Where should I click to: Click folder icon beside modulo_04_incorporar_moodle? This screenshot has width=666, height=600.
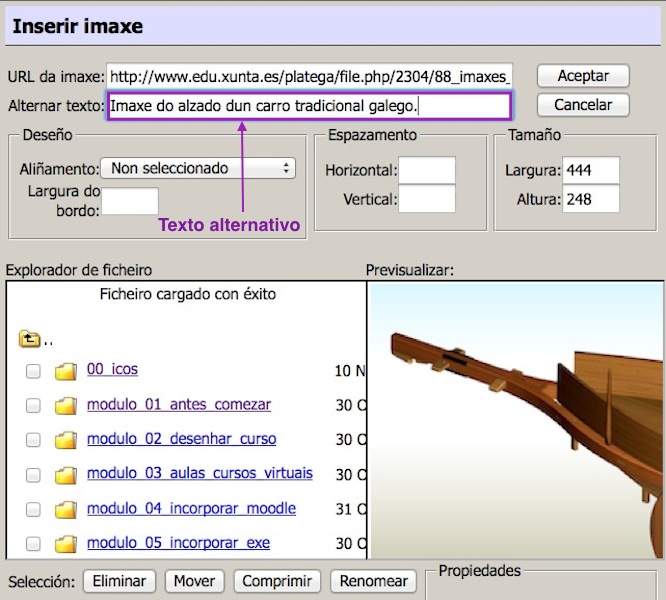tap(66, 510)
